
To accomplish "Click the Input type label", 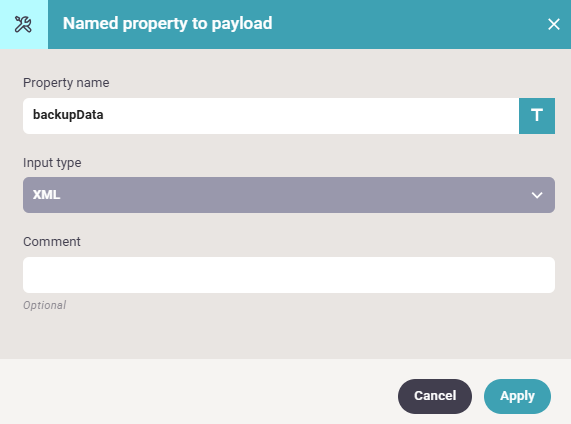I will [52, 163].
